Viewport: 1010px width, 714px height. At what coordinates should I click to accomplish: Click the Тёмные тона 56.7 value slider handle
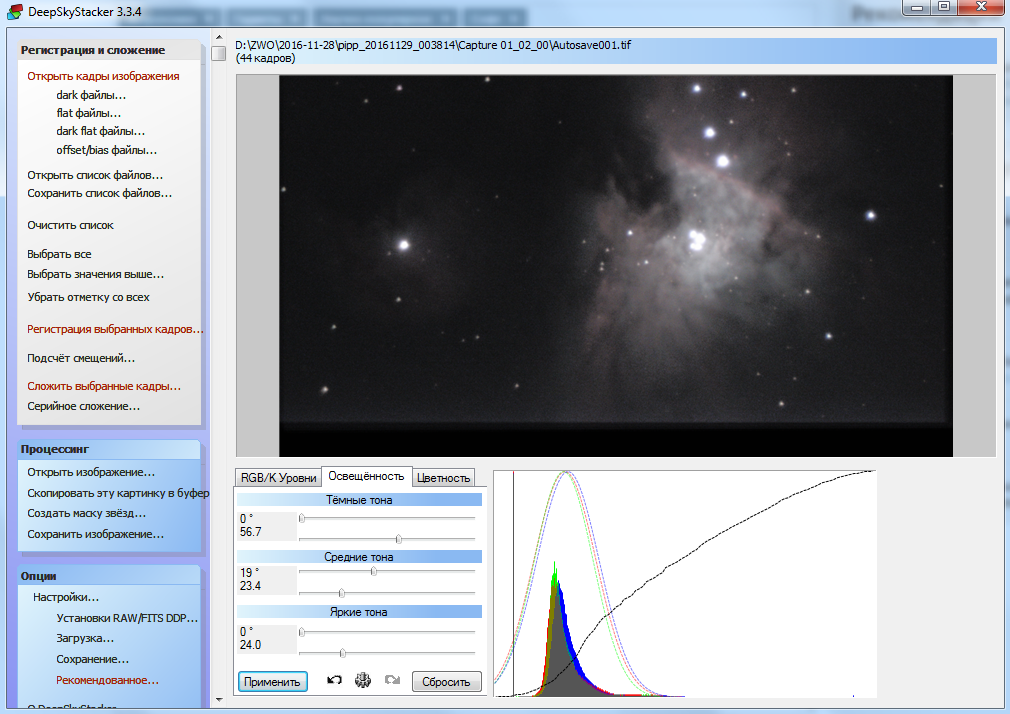[x=398, y=539]
